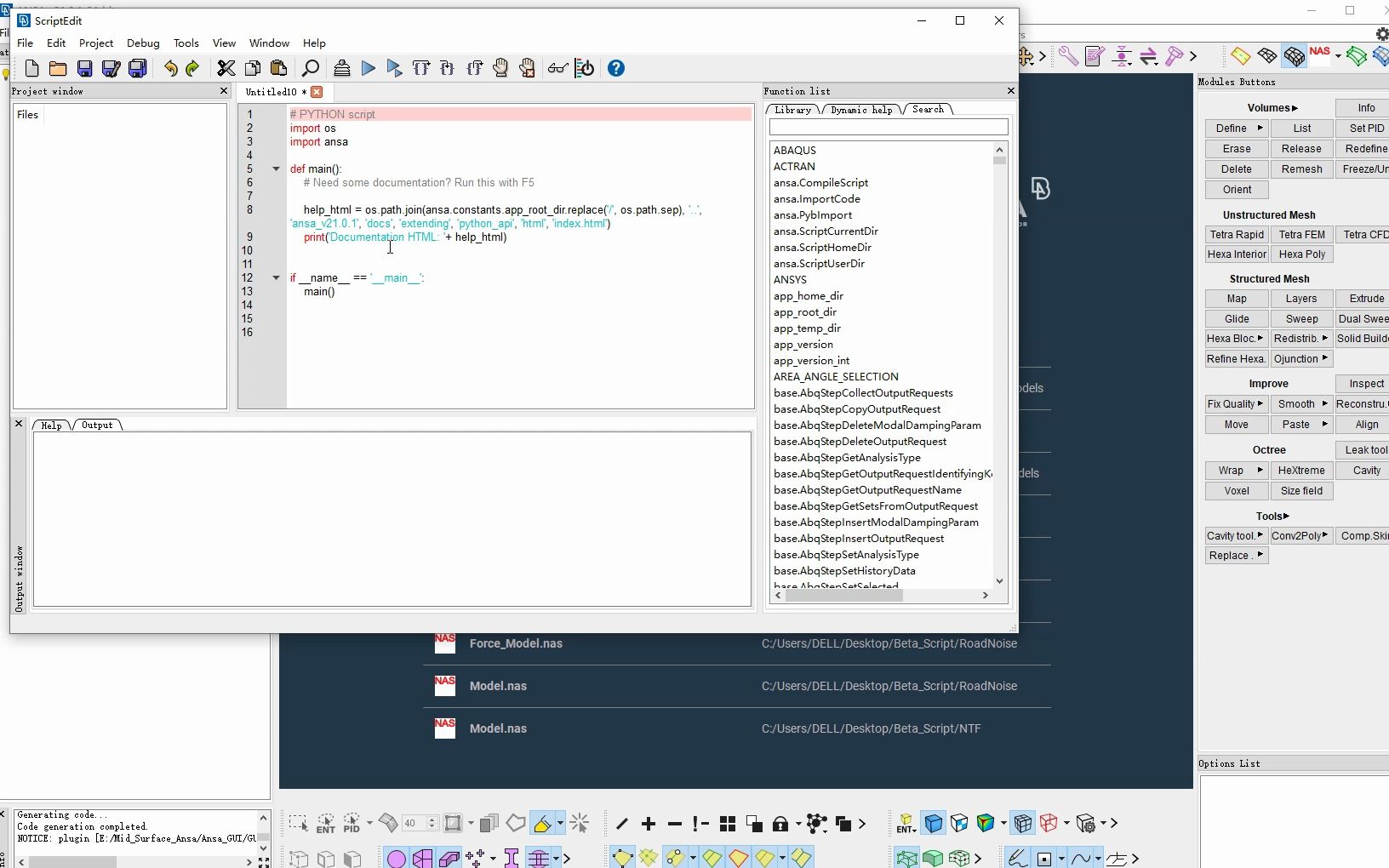Collapse the if __name__ code block
This screenshot has height=868, width=1389.
(x=276, y=277)
